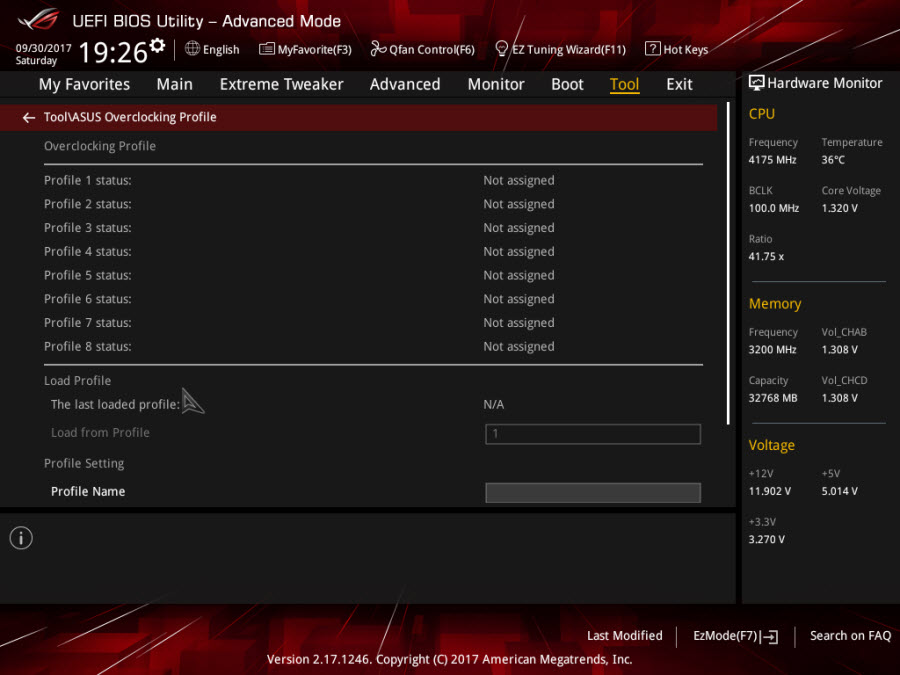Click Core Voltage 1.320 V value
This screenshot has width=900, height=675.
click(x=840, y=208)
